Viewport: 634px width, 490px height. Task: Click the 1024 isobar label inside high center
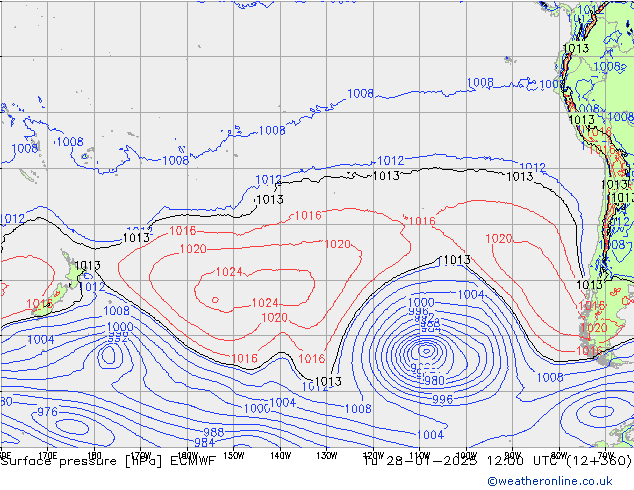tap(229, 272)
